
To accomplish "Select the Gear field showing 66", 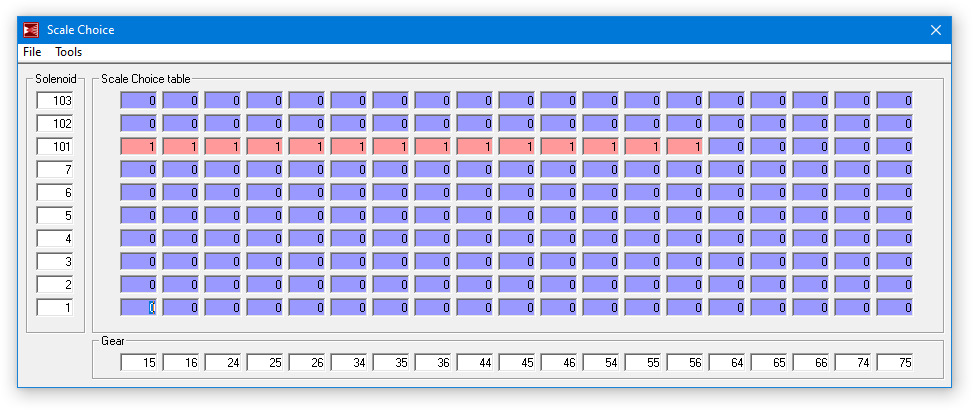I will (810, 363).
